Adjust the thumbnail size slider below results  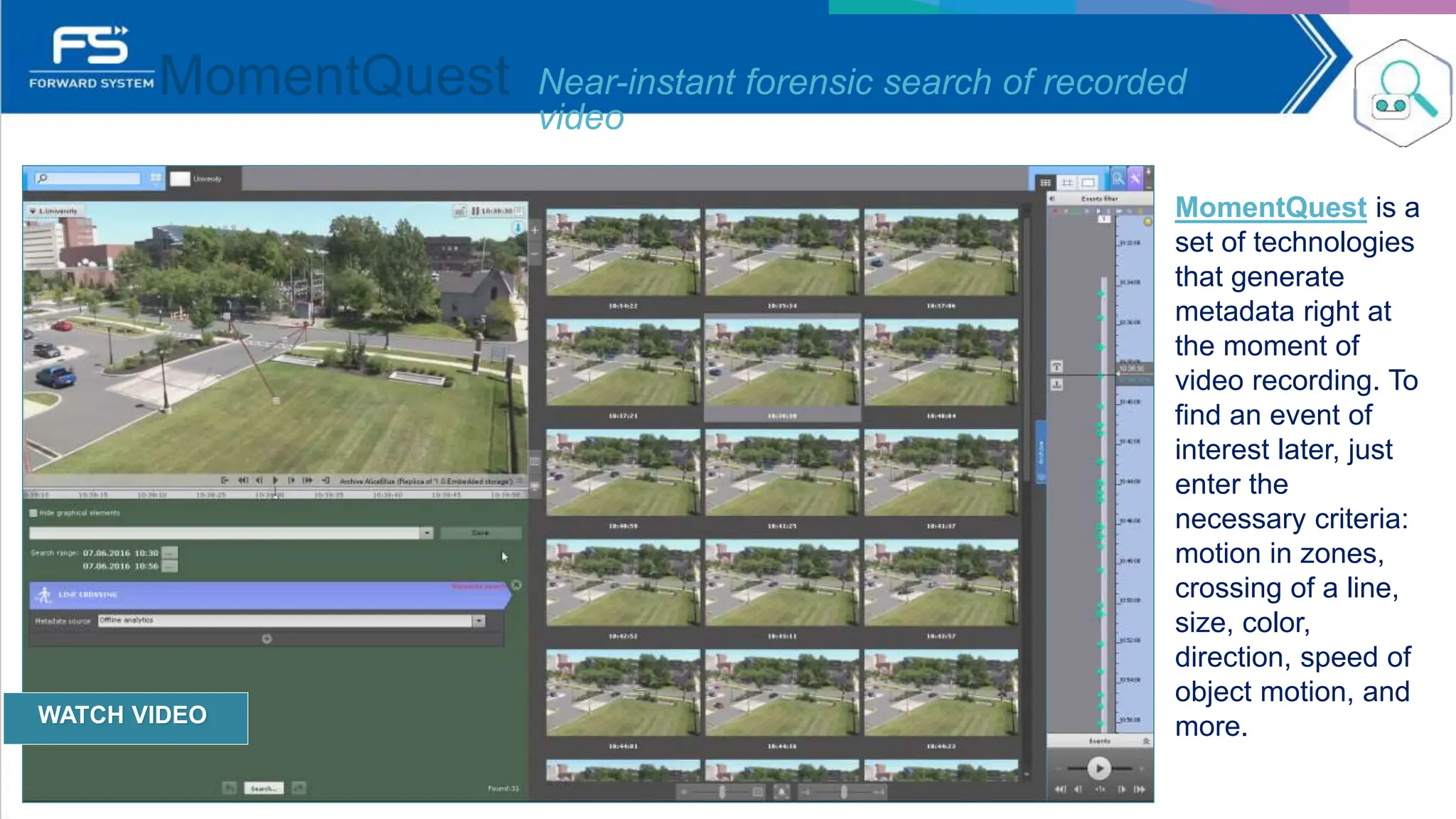722,792
